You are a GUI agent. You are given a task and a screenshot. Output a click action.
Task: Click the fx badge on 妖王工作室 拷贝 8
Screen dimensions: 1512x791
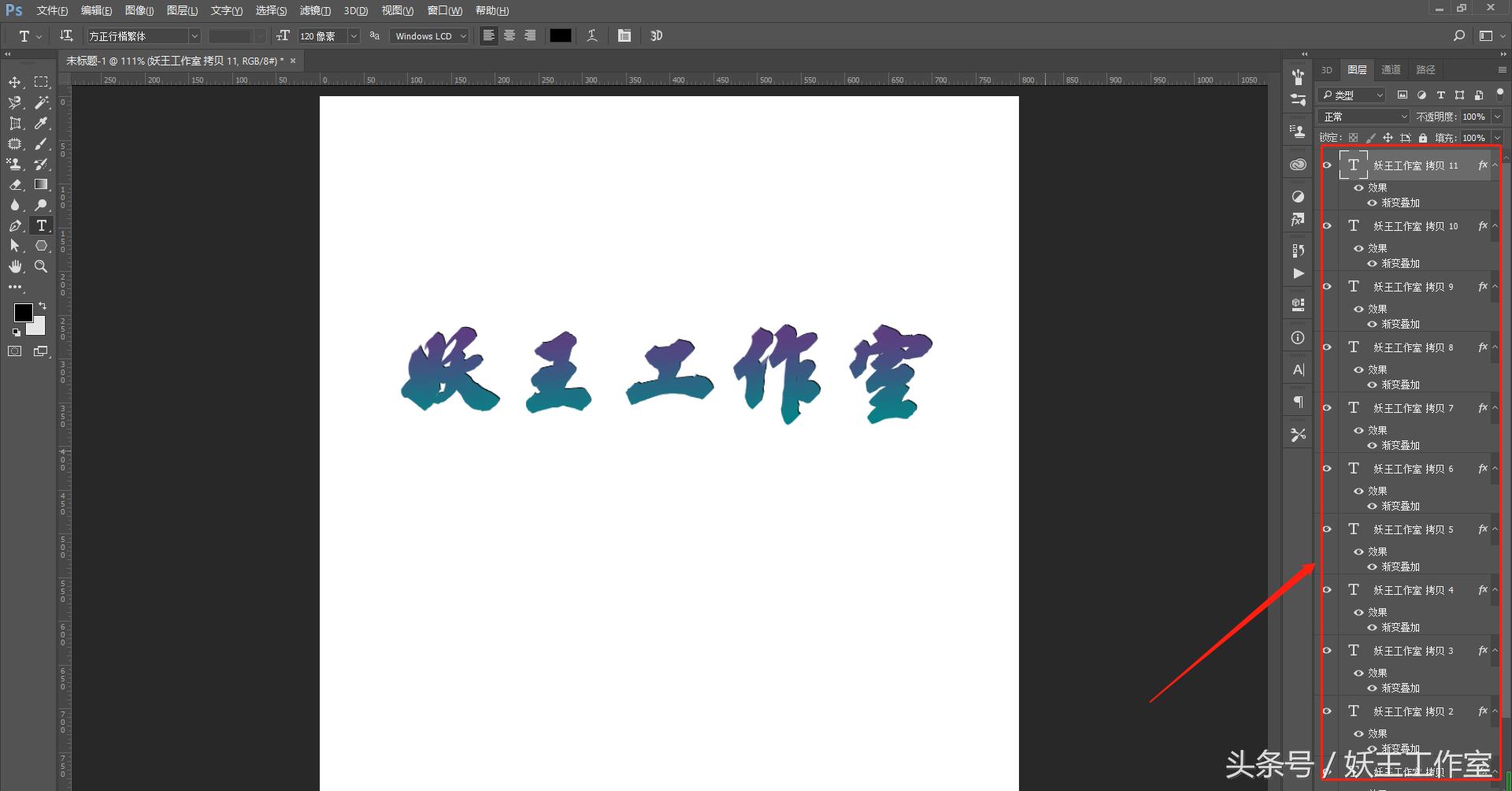(1483, 347)
